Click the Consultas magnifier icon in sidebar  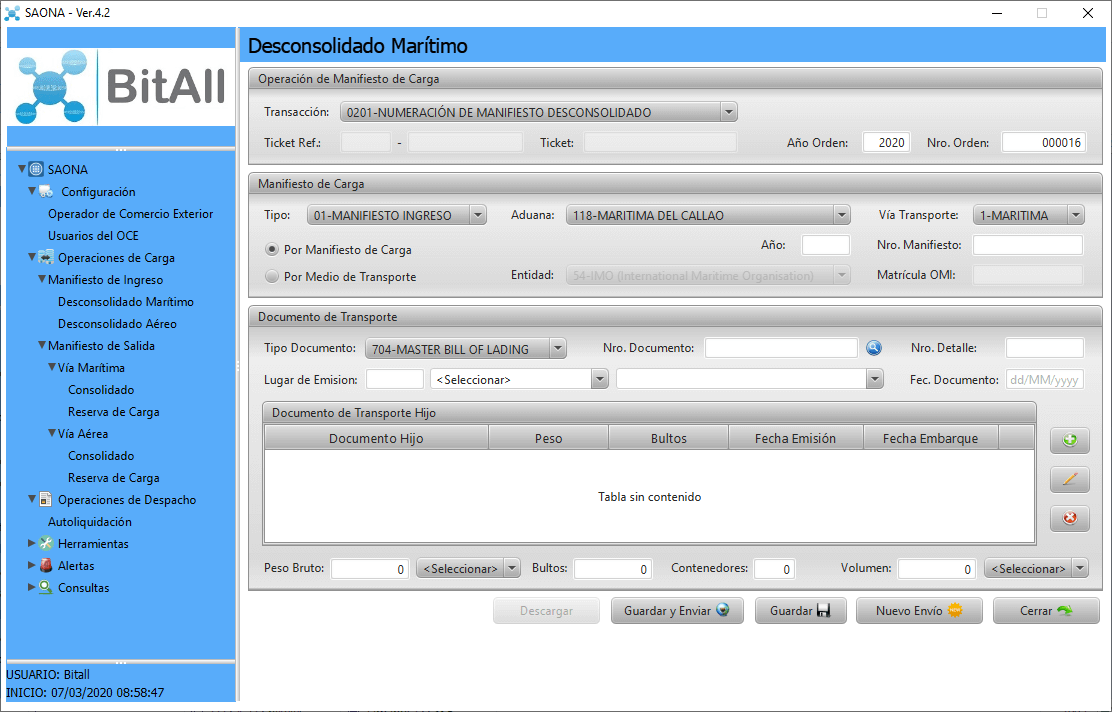[x=46, y=588]
